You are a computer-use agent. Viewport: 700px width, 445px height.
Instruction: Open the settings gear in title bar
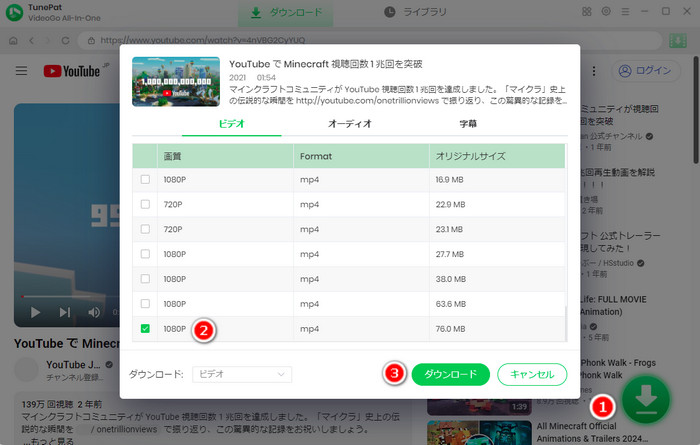[x=606, y=12]
